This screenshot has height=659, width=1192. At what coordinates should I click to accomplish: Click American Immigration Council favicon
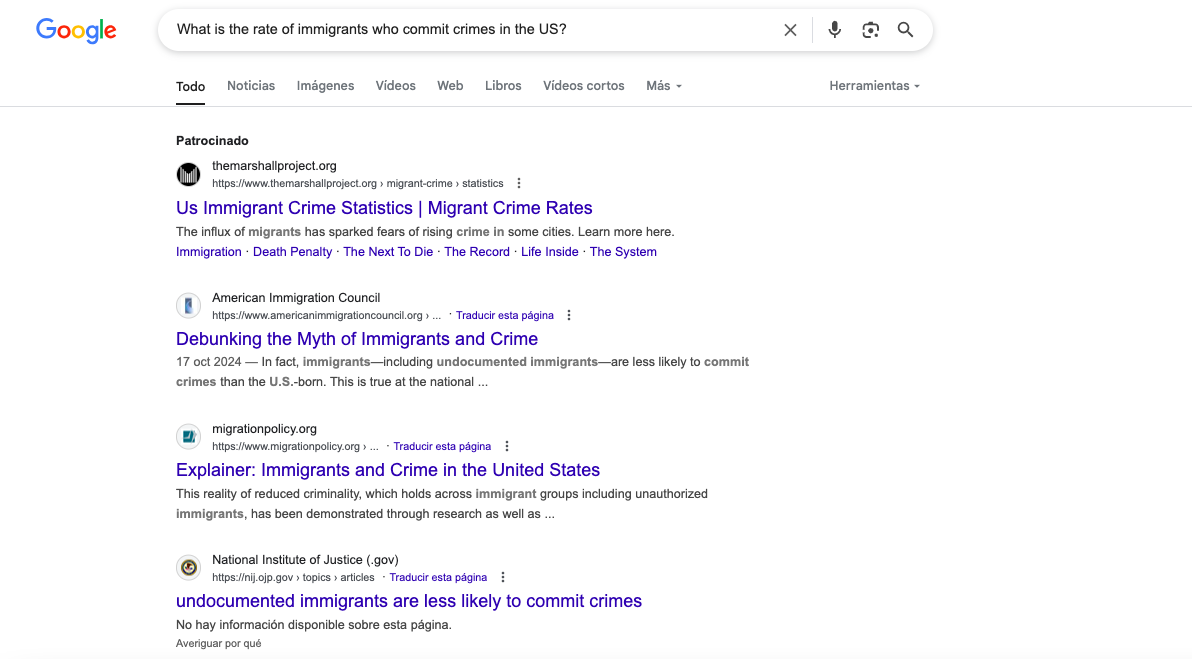coord(189,306)
